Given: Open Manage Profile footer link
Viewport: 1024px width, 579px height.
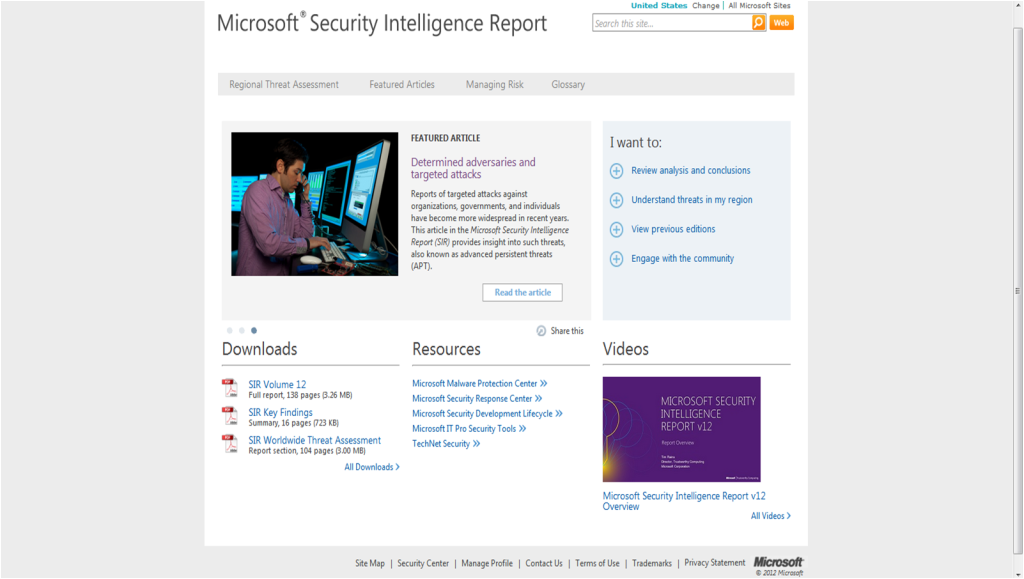Looking at the screenshot, I should [x=487, y=563].
